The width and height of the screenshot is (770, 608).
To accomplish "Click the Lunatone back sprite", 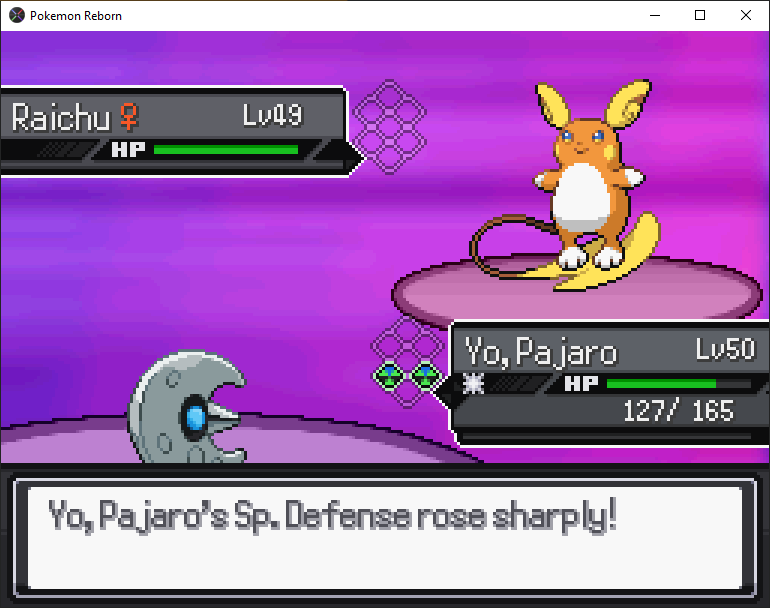I will (188, 407).
